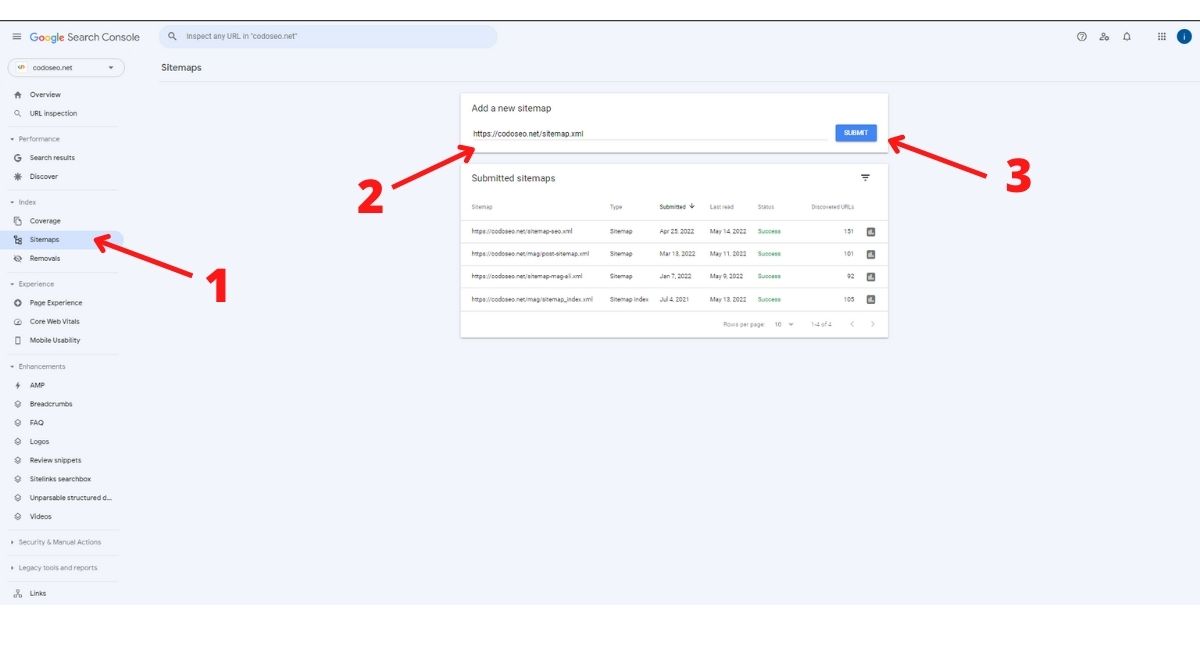The height and width of the screenshot is (650, 1200).
Task: Open the account avatar menu
Action: point(1184,37)
